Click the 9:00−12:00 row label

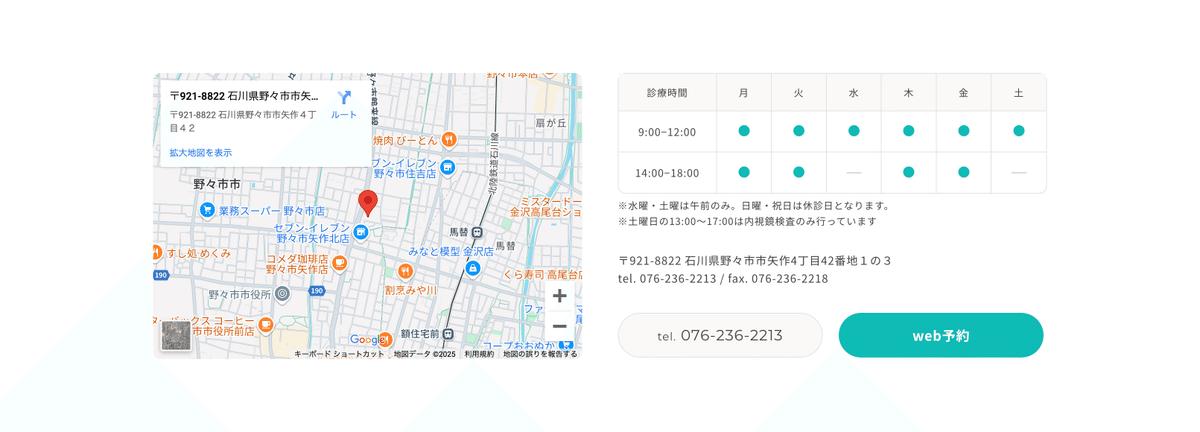[667, 131]
